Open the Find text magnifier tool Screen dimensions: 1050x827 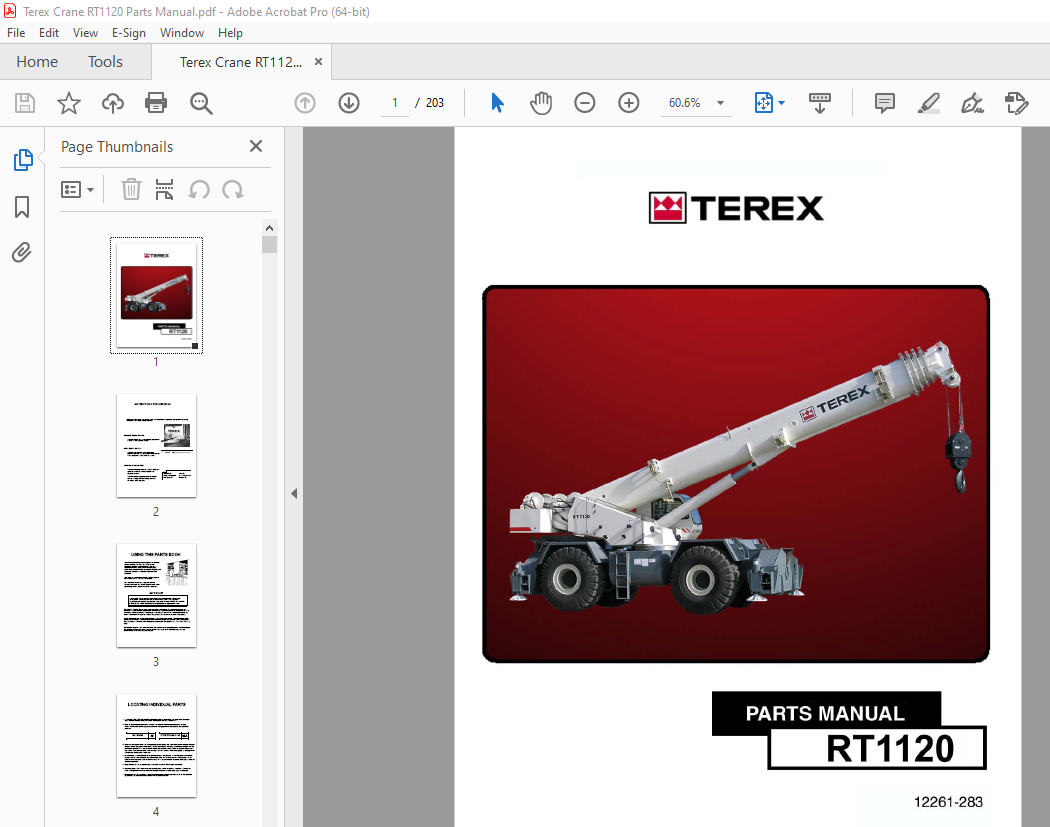201,103
